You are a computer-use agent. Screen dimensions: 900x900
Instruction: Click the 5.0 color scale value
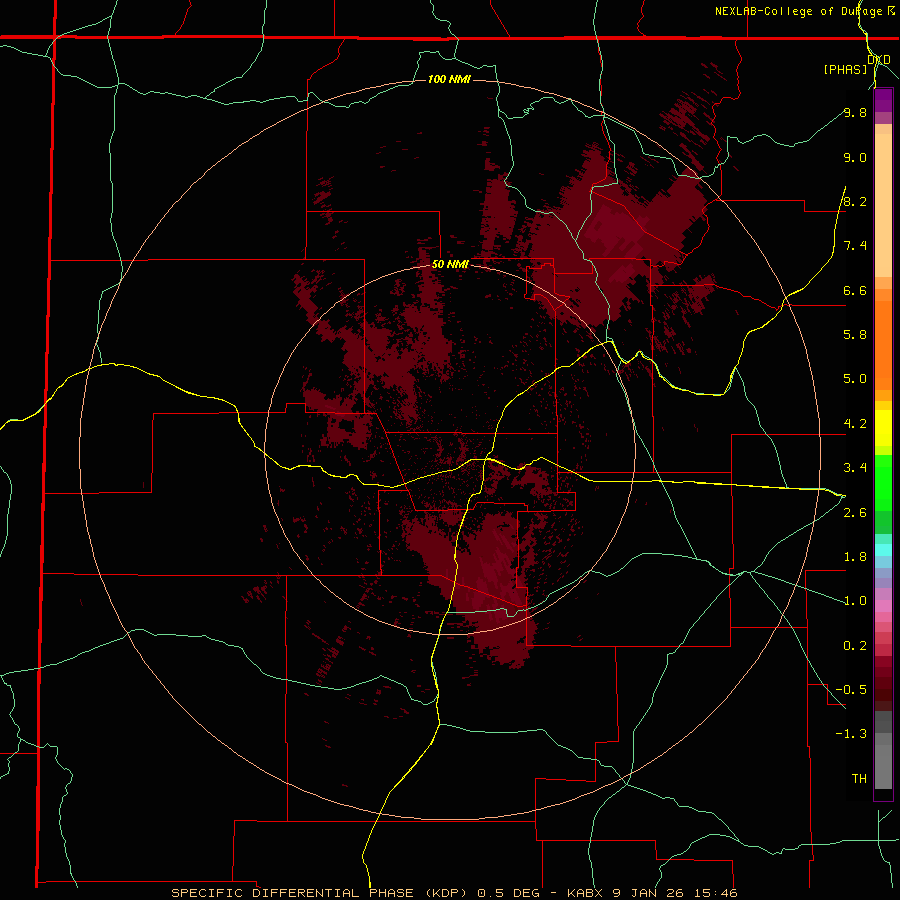point(855,379)
